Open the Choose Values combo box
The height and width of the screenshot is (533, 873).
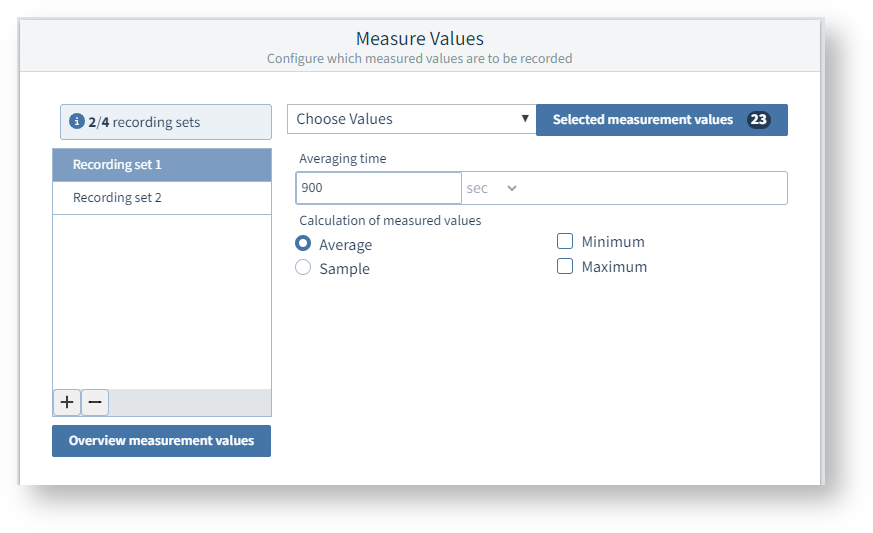pyautogui.click(x=411, y=119)
